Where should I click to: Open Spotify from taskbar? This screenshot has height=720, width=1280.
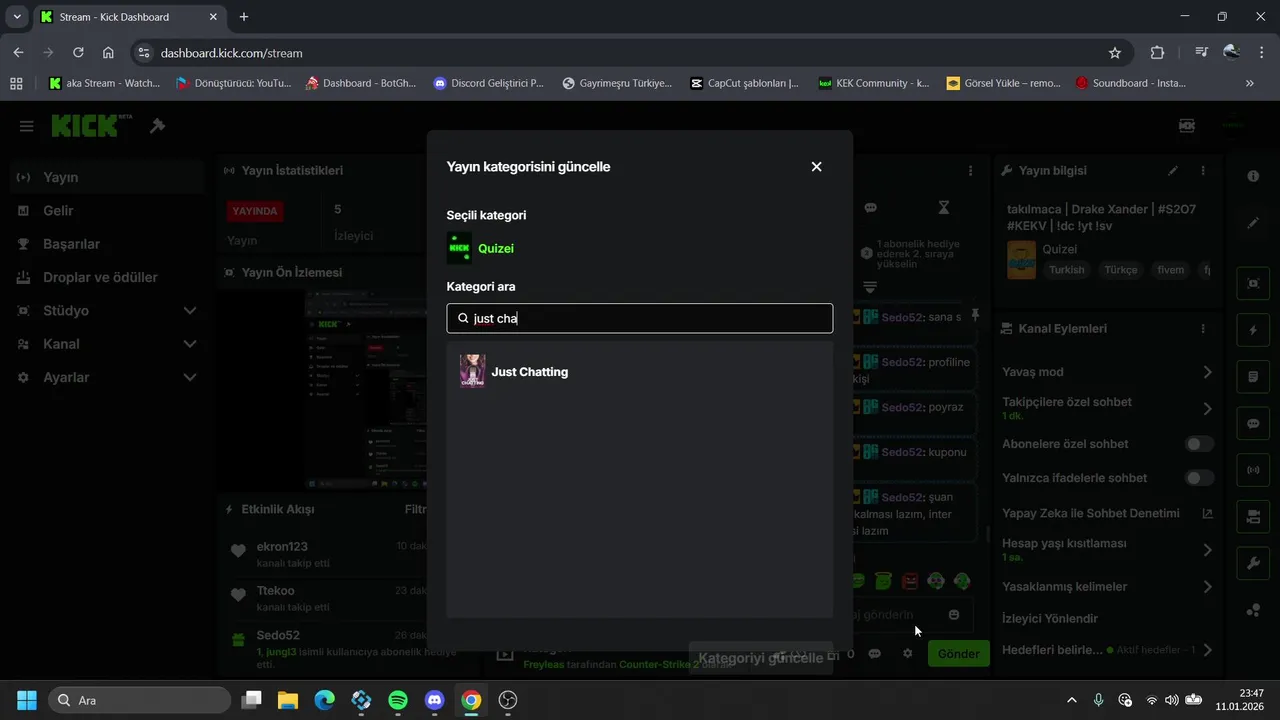[398, 700]
